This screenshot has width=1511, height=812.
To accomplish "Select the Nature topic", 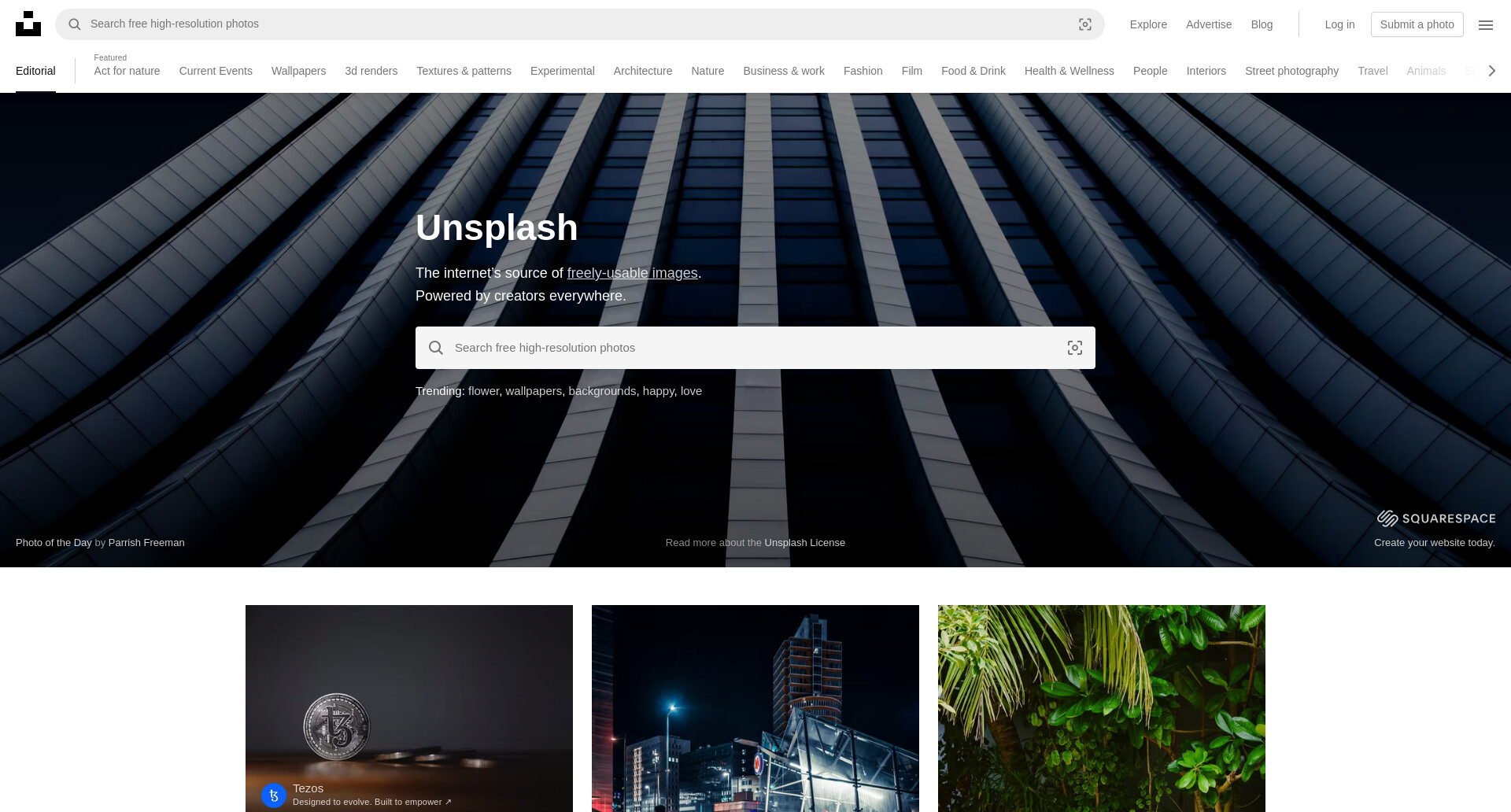I will pos(707,71).
